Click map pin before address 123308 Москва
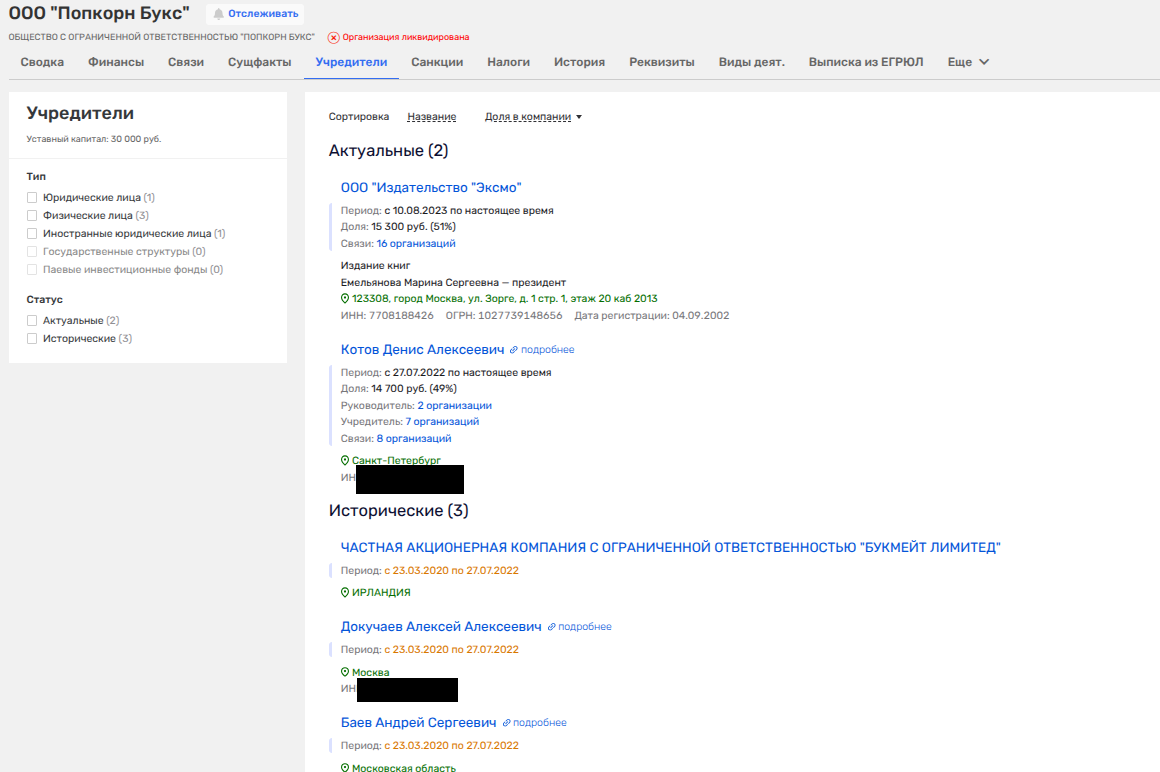Screen dimensions: 1160x772 tap(345, 299)
